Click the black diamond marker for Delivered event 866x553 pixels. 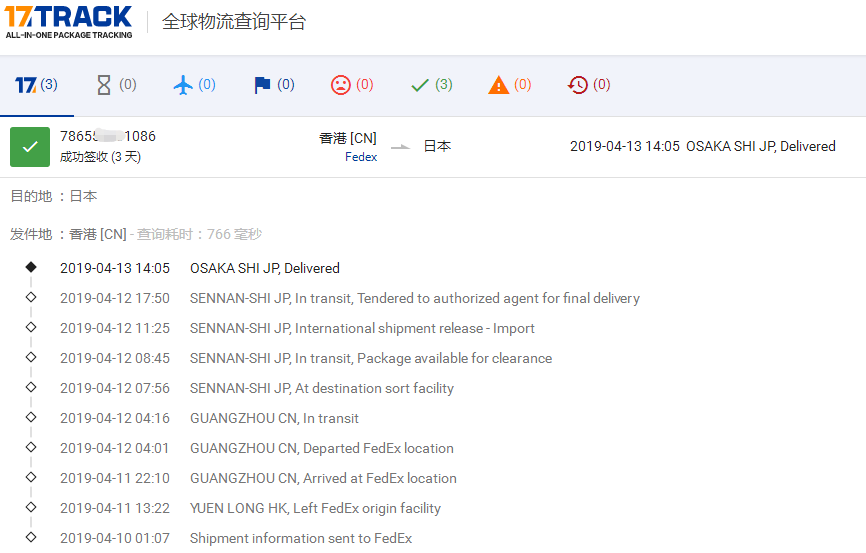click(31, 267)
